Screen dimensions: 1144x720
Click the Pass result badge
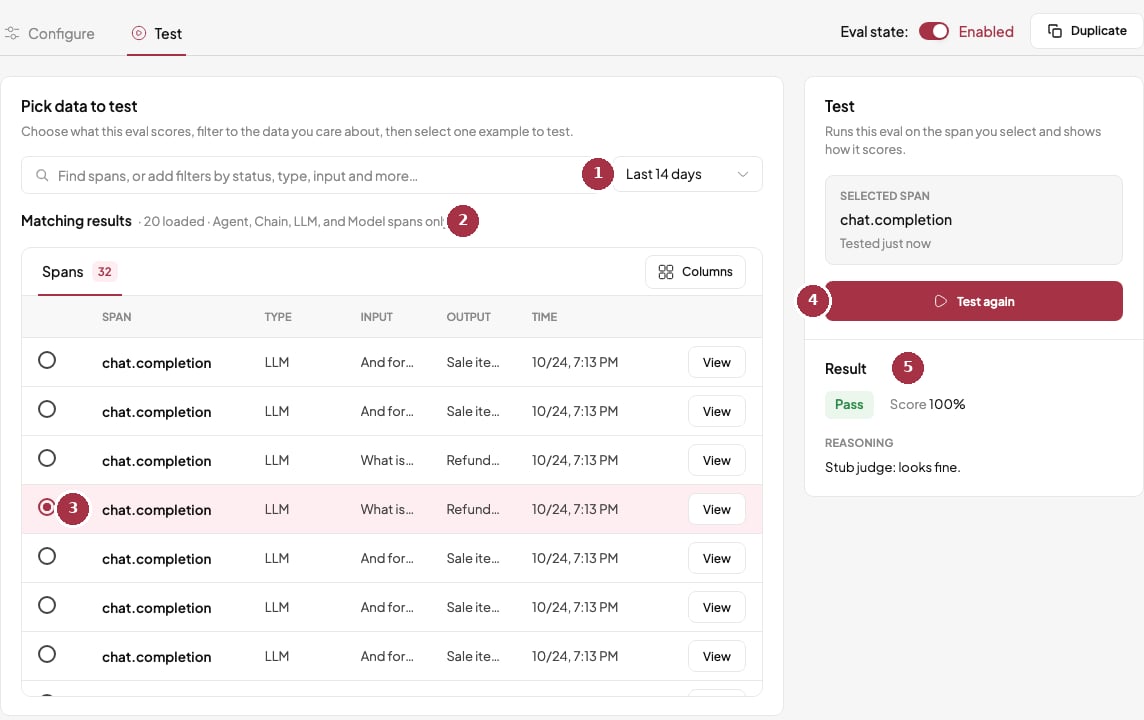(849, 404)
